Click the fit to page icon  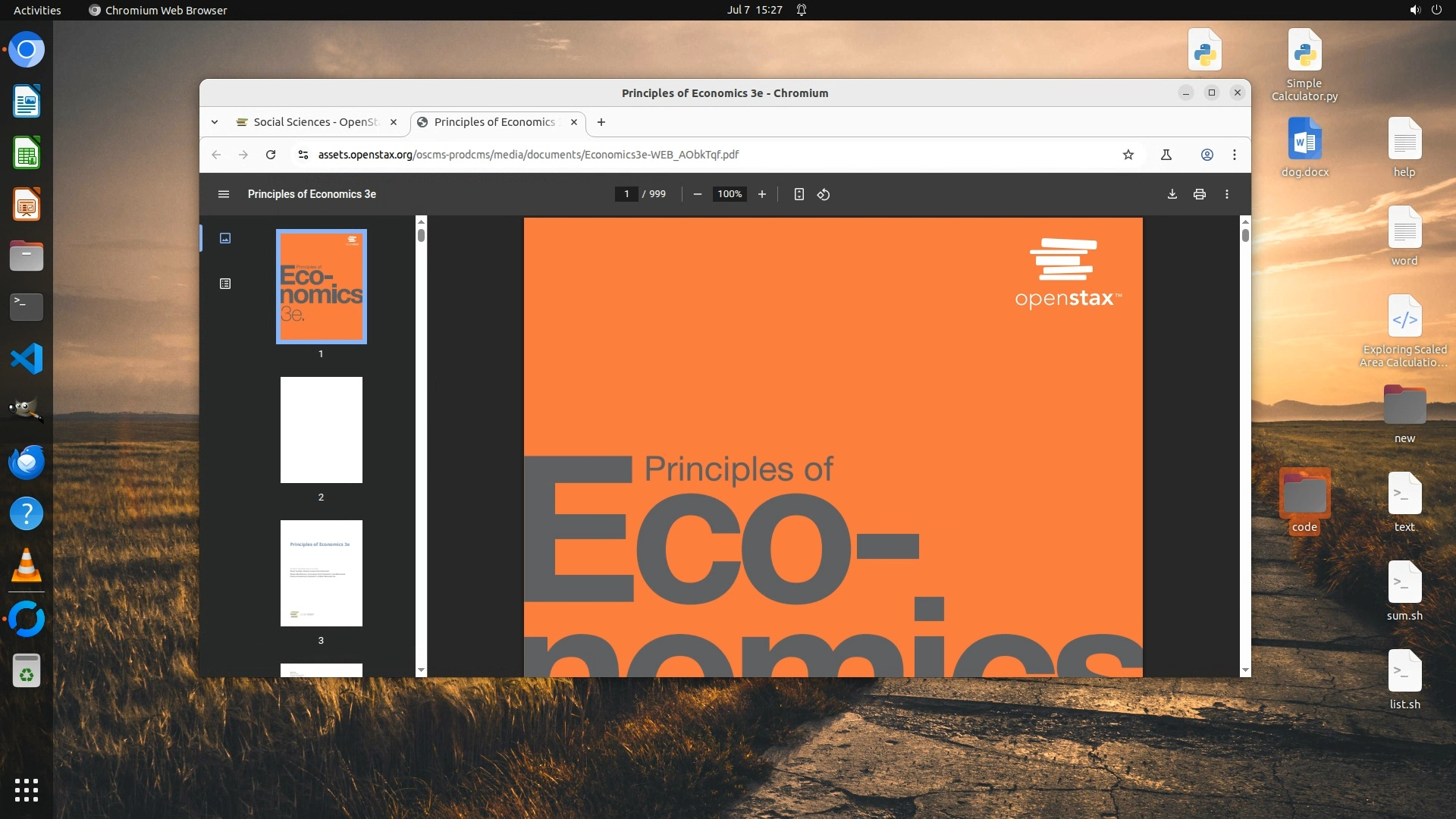tap(799, 194)
